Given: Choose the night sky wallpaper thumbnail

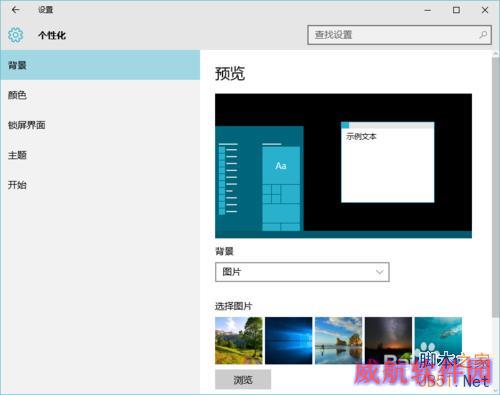Looking at the screenshot, I should tap(388, 340).
